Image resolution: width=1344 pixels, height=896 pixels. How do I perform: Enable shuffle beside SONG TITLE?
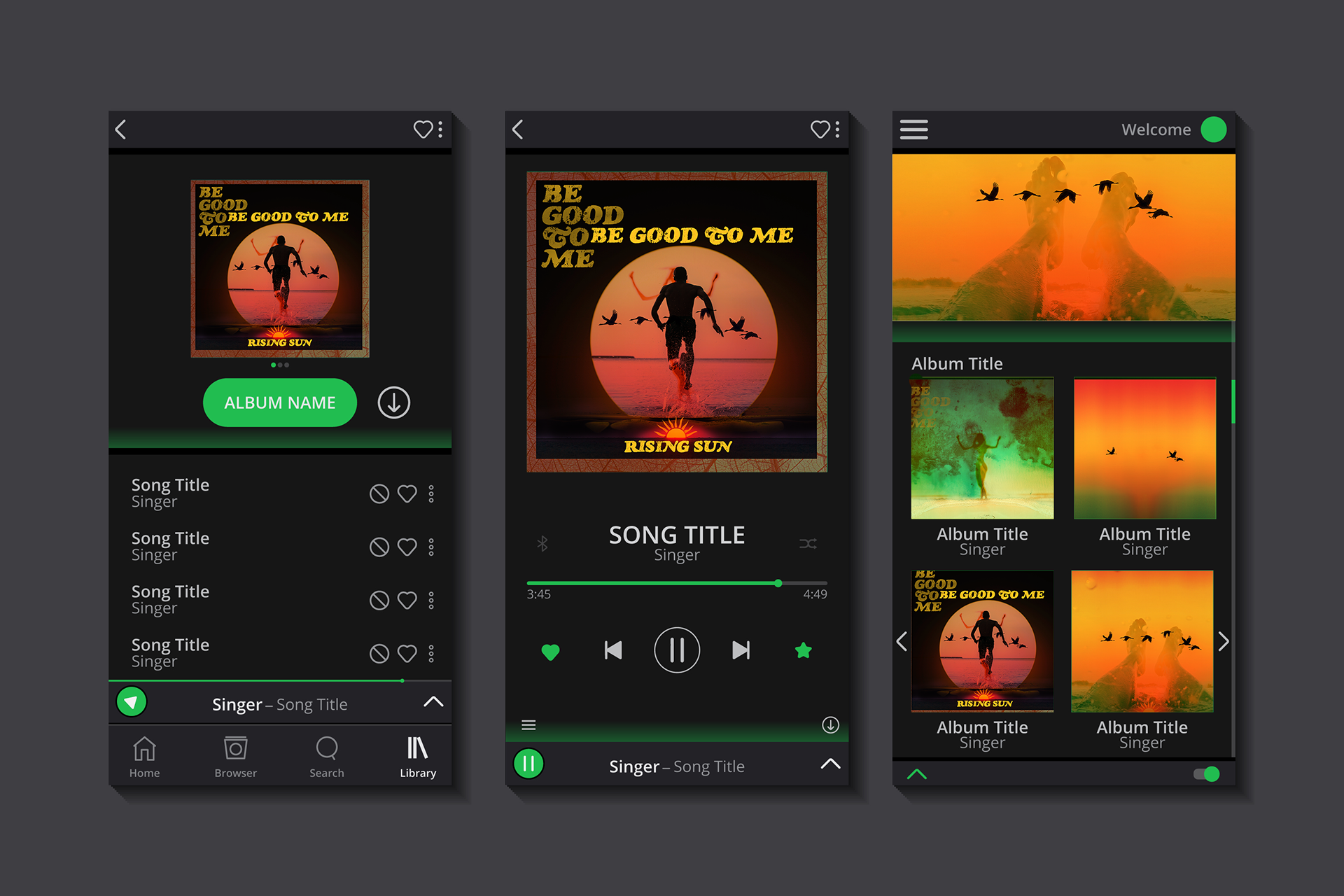(x=808, y=544)
